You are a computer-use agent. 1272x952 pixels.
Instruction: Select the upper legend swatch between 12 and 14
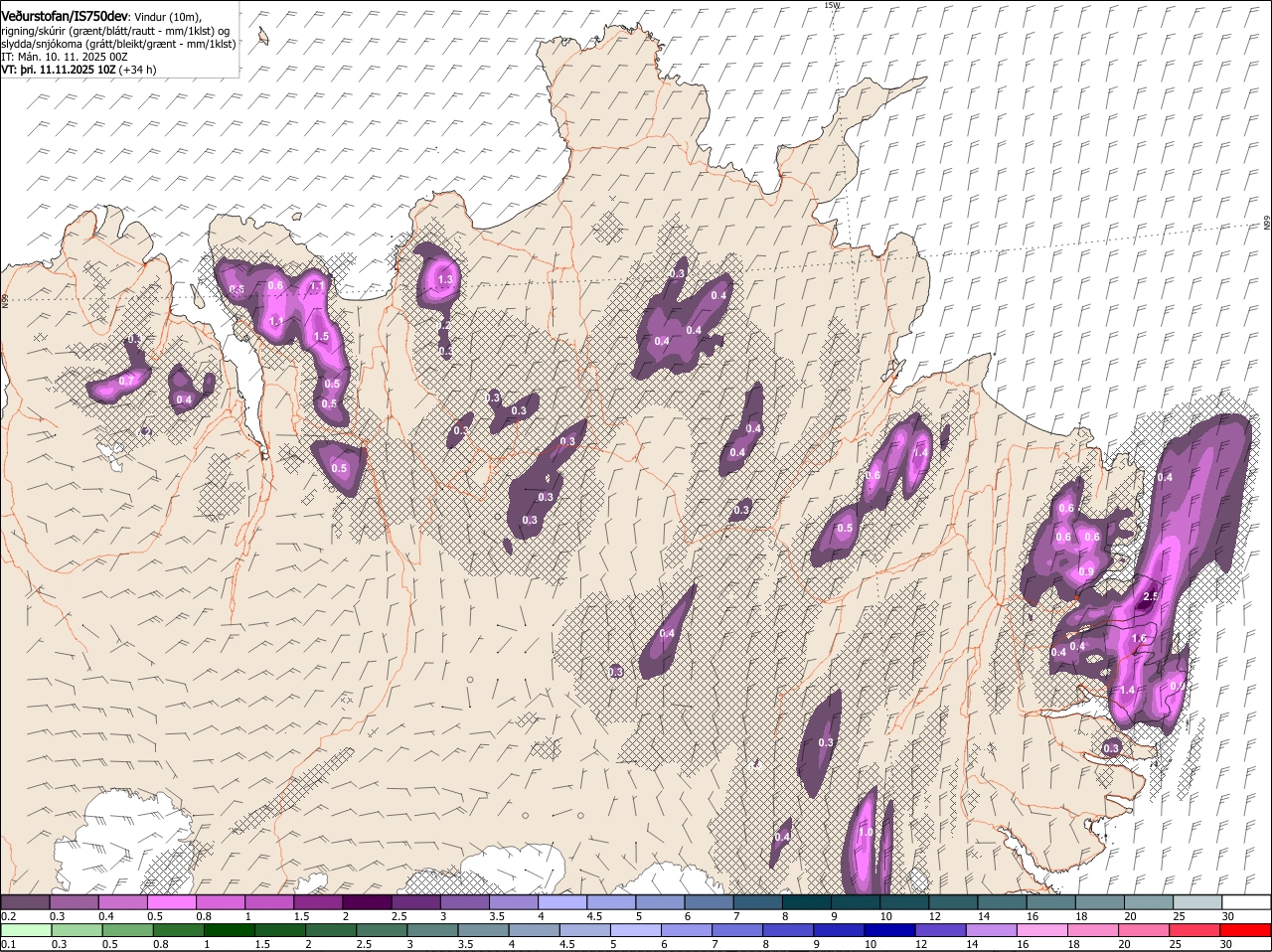(954, 902)
